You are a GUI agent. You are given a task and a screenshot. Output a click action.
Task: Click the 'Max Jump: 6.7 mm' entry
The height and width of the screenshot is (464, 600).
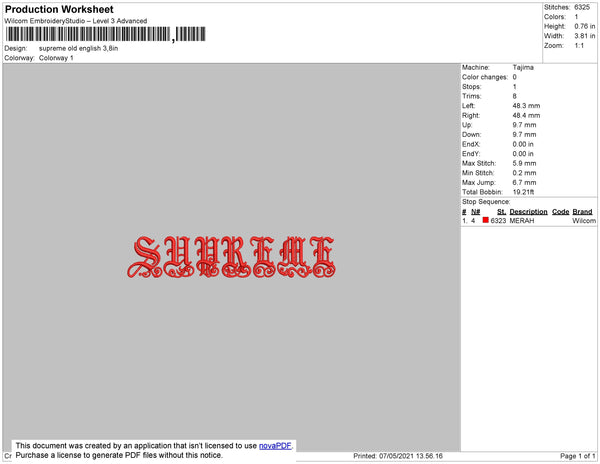(x=499, y=182)
